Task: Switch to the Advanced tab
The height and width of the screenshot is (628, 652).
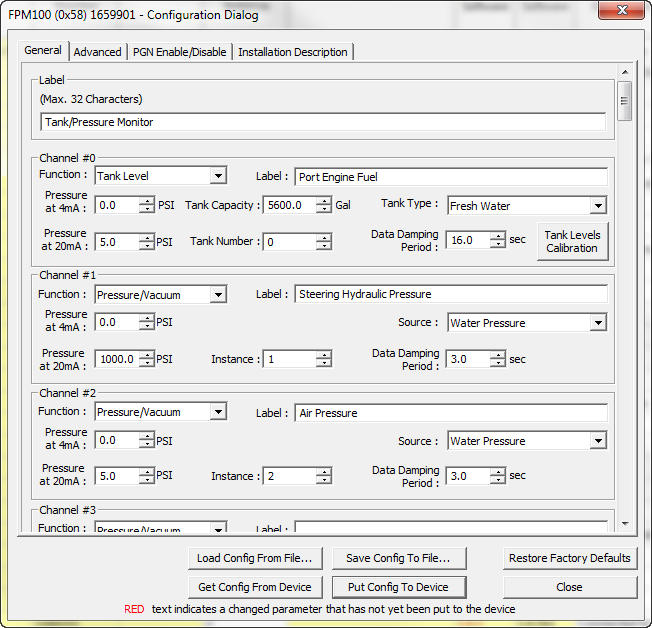Action: pyautogui.click(x=97, y=52)
